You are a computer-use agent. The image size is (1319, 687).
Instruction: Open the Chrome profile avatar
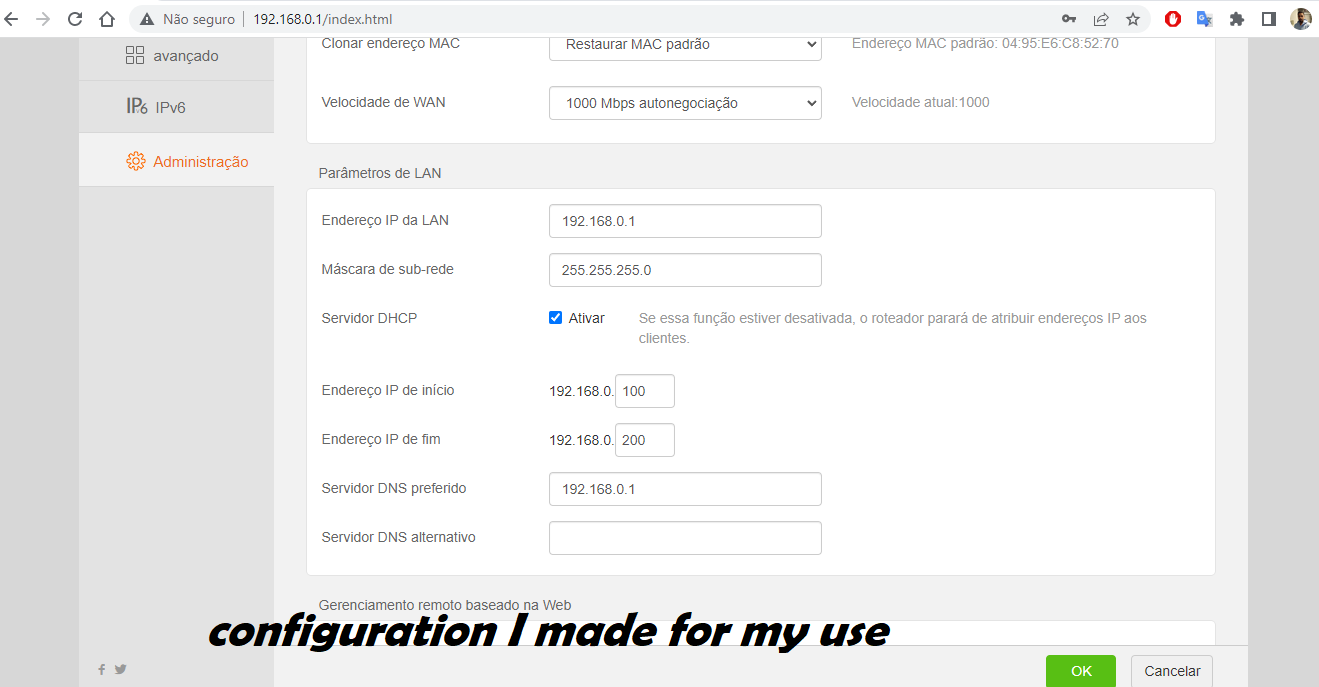(1301, 19)
